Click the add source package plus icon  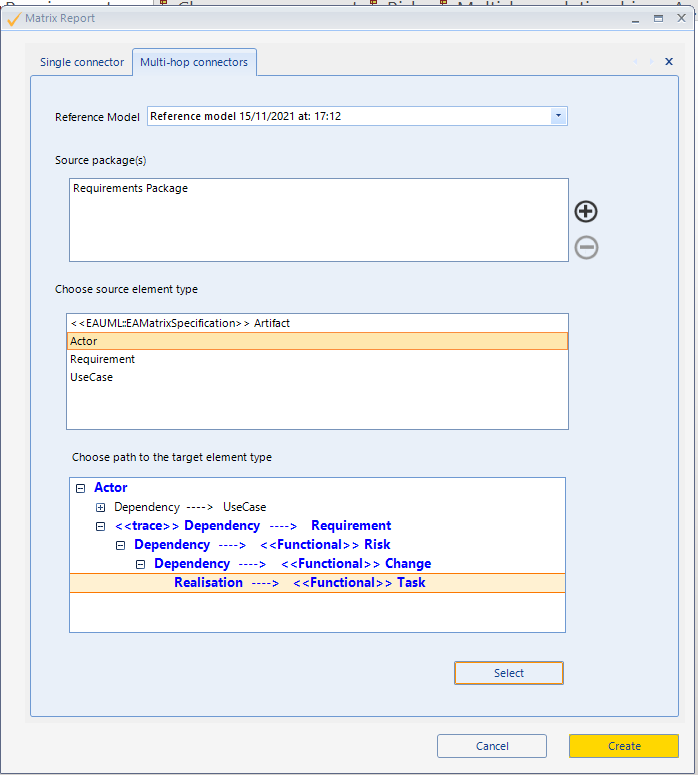(586, 212)
